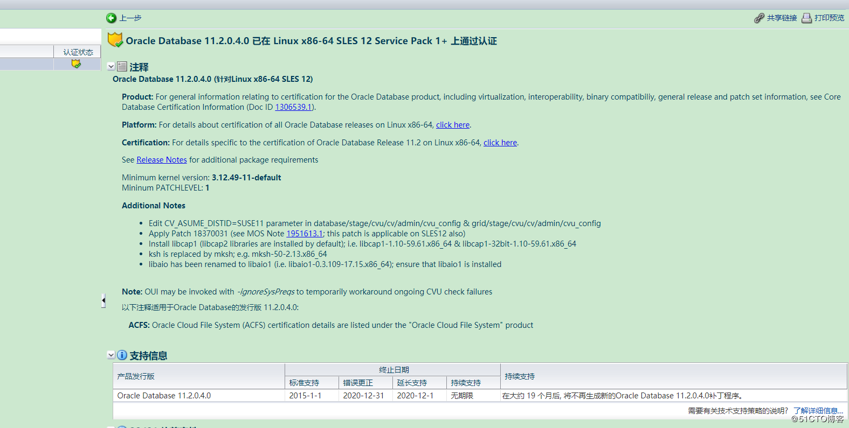Image resolution: width=849 pixels, height=428 pixels.
Task: Open Doc ID 1306539.1 link
Action: pyautogui.click(x=293, y=107)
